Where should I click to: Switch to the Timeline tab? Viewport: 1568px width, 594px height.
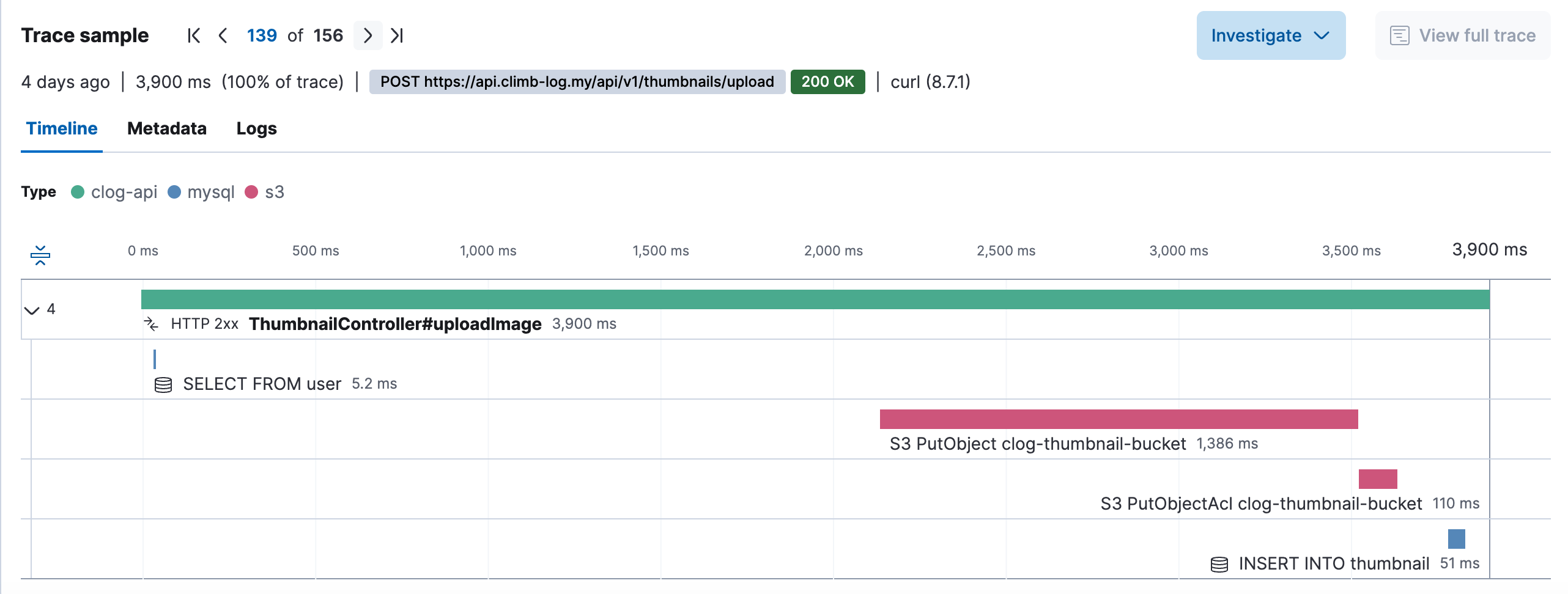[62, 128]
